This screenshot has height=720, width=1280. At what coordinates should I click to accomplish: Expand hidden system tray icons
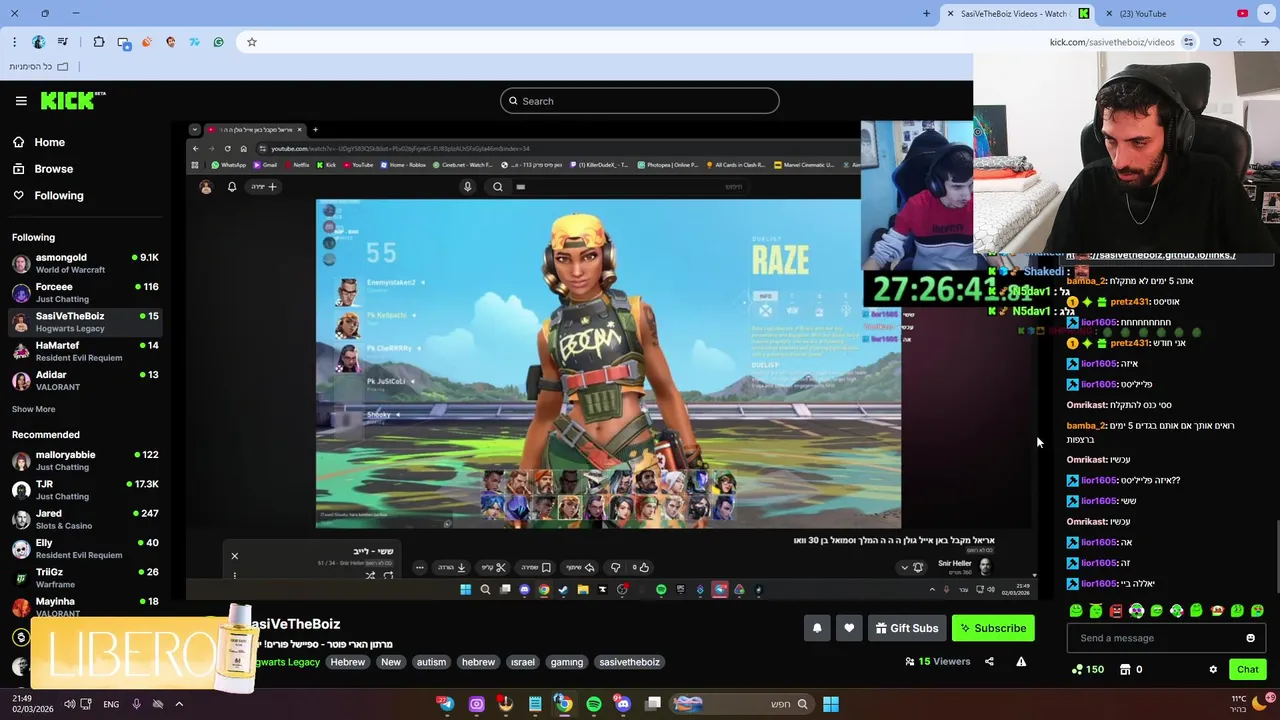(179, 704)
